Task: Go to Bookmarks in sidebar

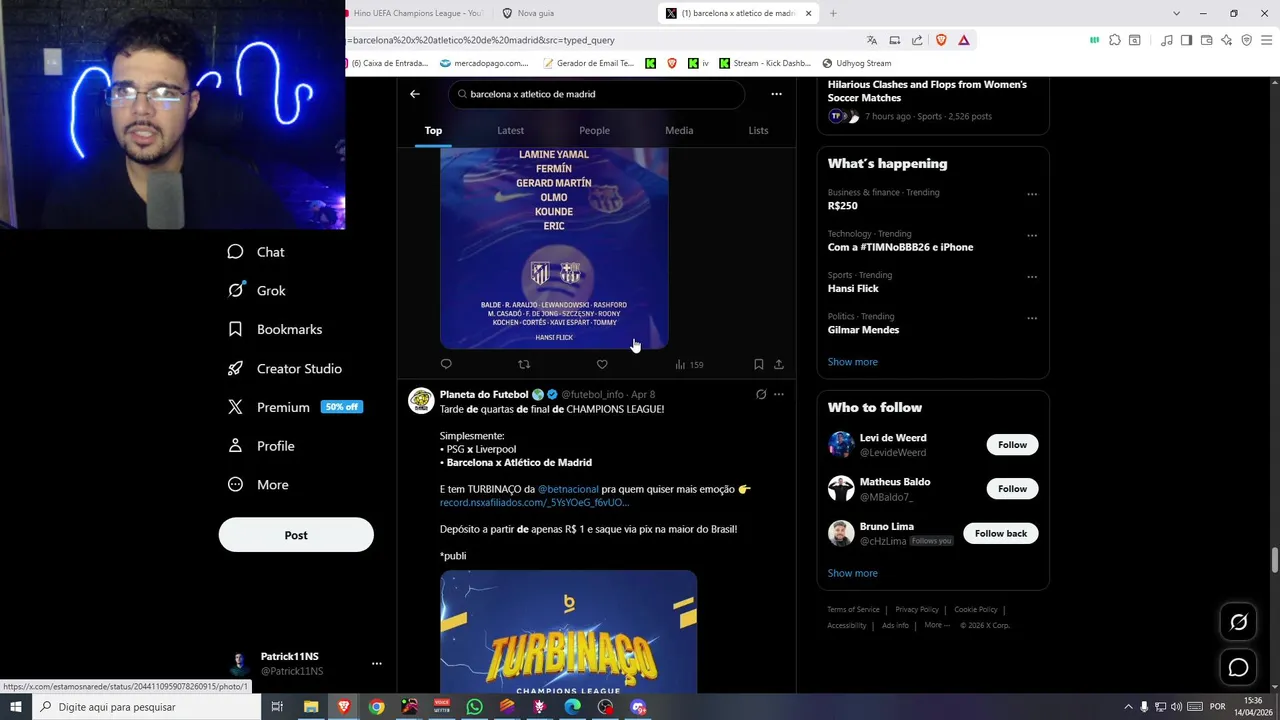Action: (275, 329)
